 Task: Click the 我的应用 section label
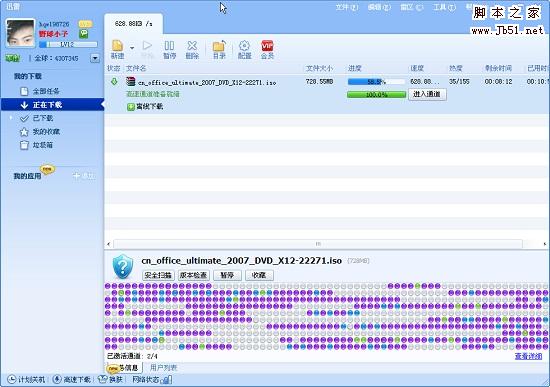[27, 176]
